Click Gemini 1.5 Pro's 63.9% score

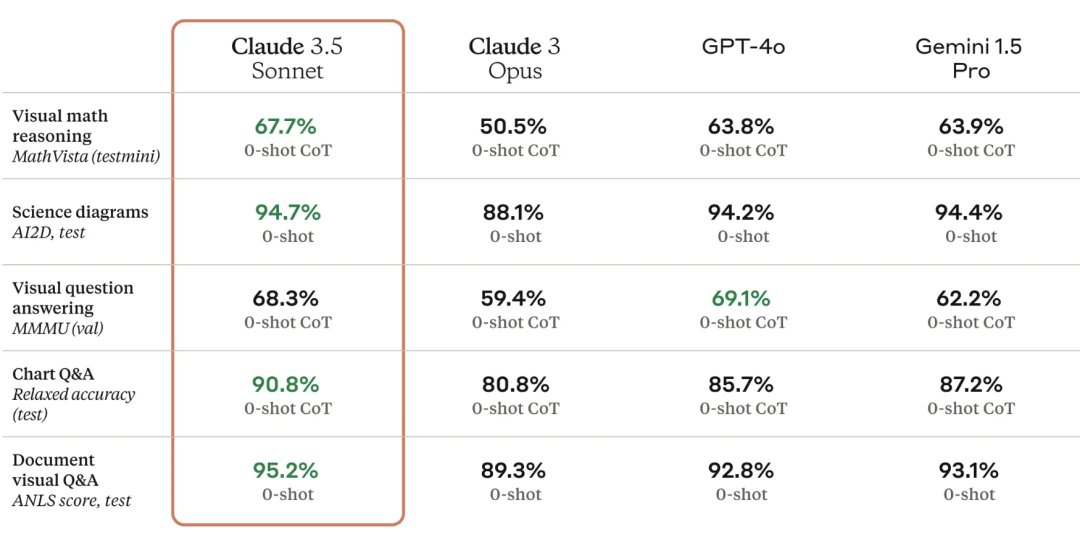point(970,127)
